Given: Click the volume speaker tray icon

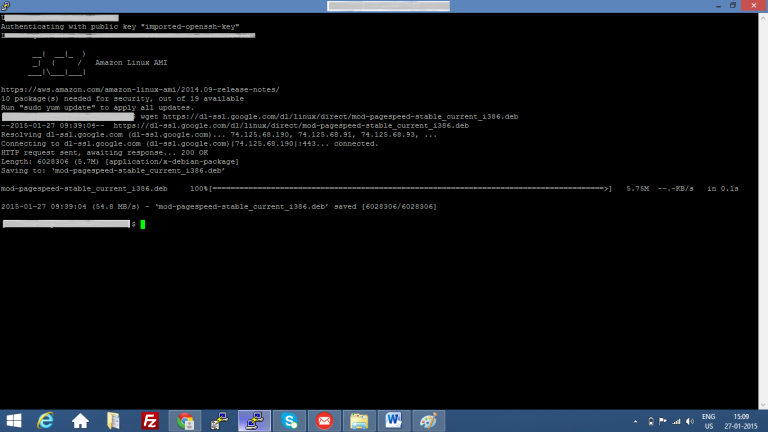Looking at the screenshot, I should (x=689, y=421).
